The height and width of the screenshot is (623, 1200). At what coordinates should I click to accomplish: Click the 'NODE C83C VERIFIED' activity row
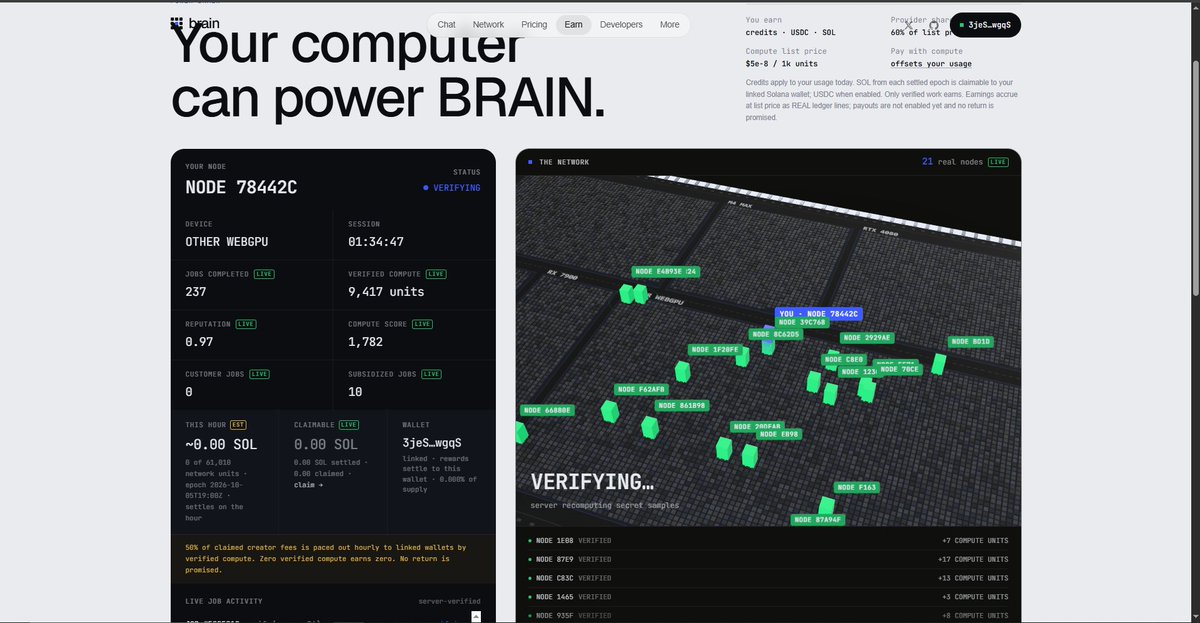tap(768, 578)
